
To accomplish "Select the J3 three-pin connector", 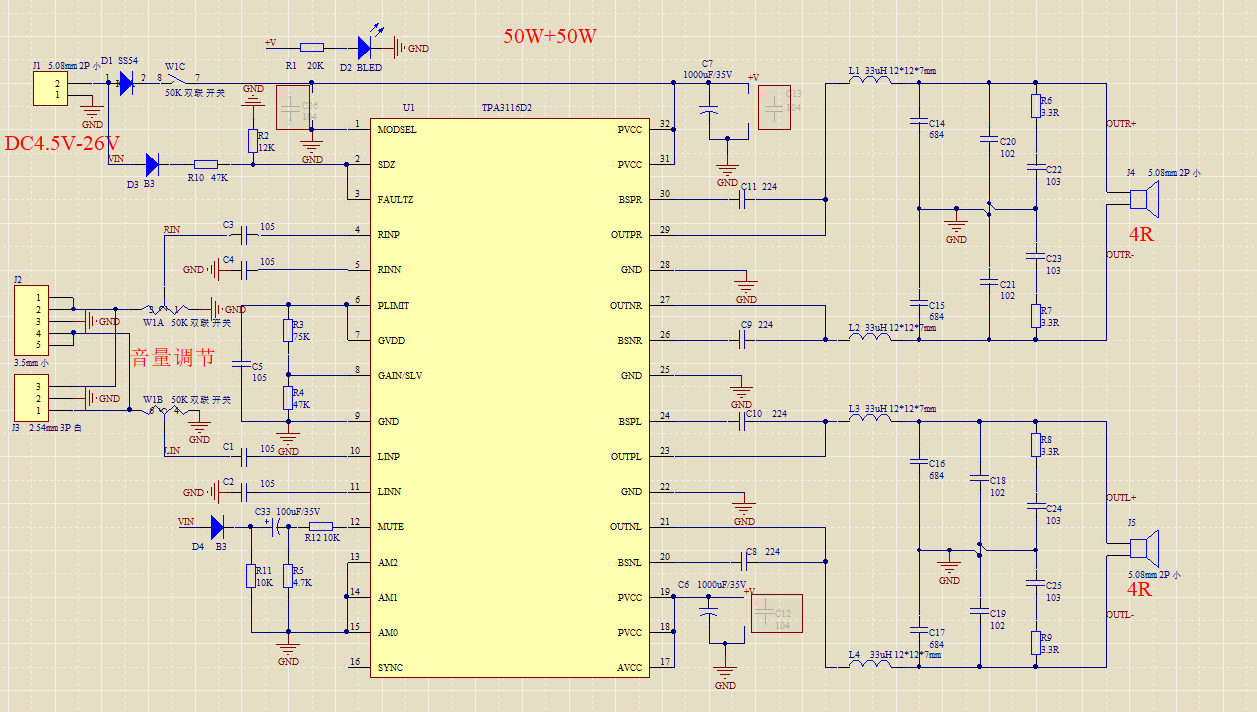I will (x=31, y=398).
